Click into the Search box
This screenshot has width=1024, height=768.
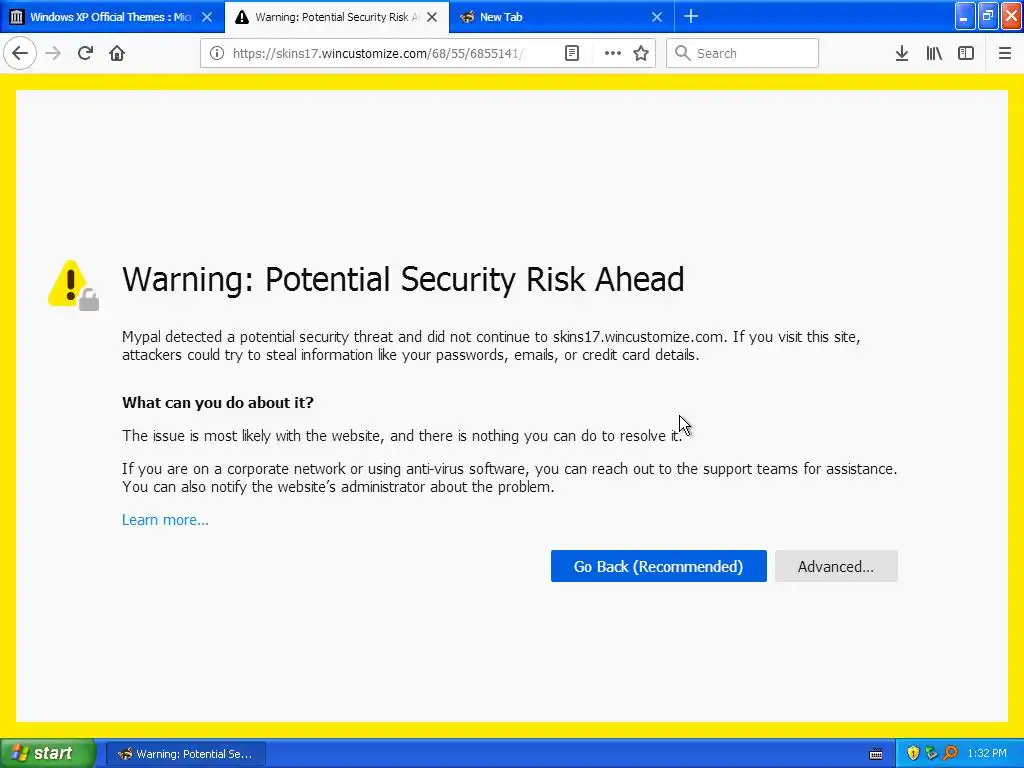click(x=743, y=53)
